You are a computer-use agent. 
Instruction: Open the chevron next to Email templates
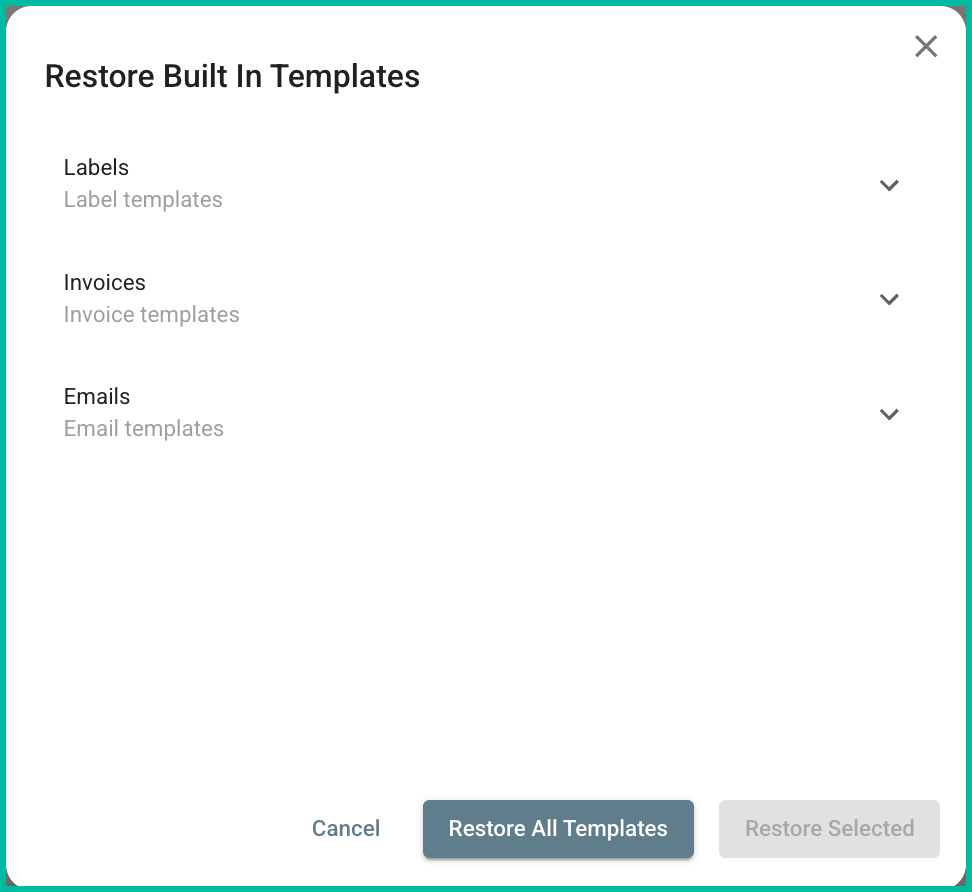[889, 414]
